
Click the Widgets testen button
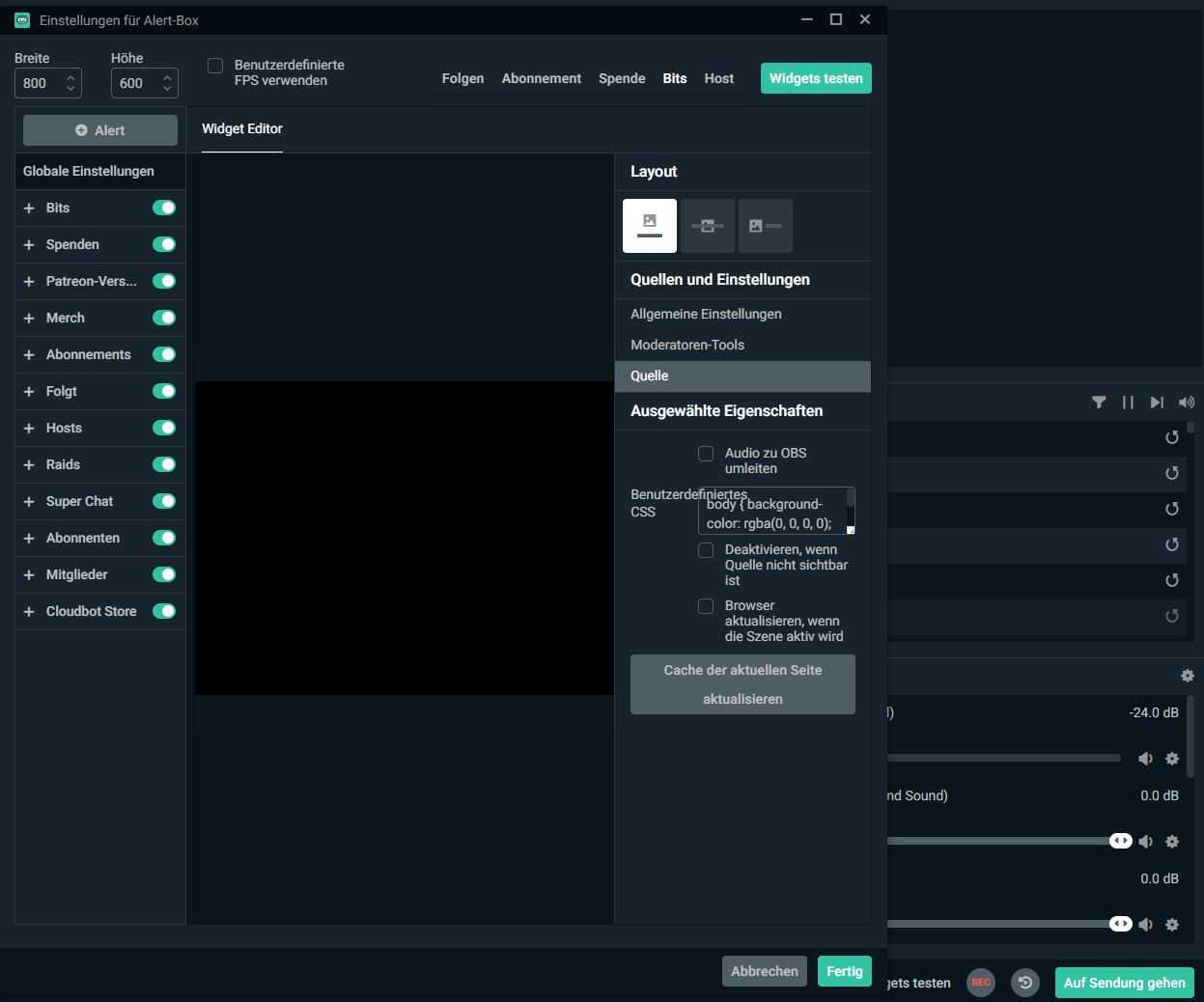click(x=815, y=78)
